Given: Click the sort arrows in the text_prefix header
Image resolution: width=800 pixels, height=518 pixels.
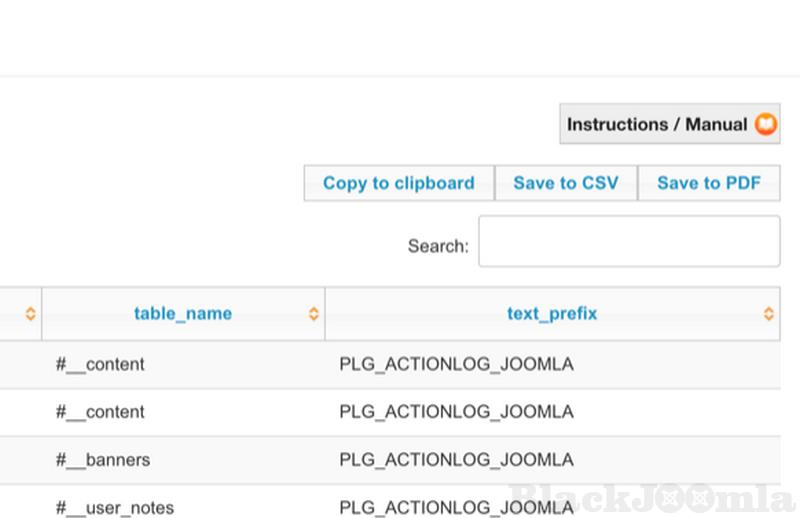Looking at the screenshot, I should pos(768,314).
